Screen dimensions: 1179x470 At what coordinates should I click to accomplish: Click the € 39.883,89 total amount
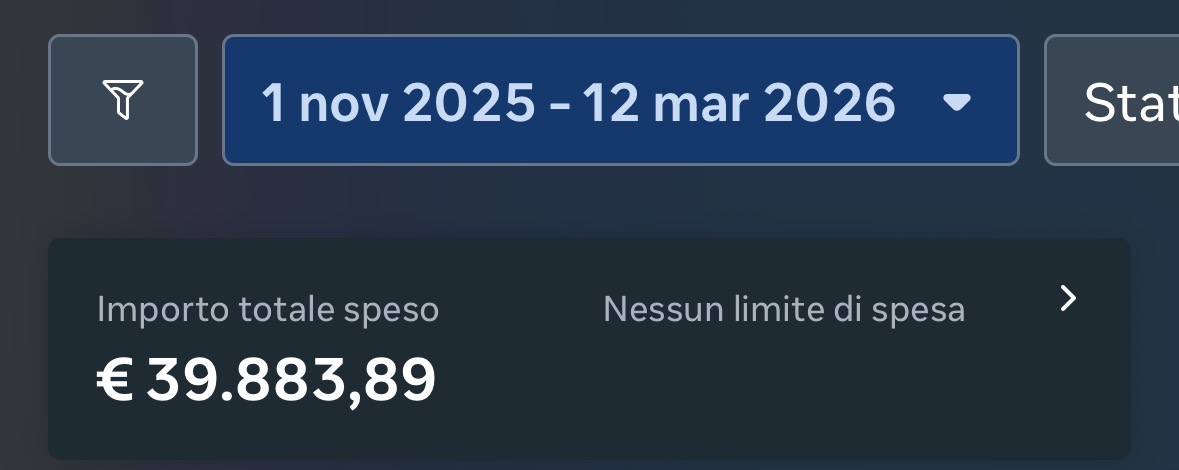point(266,380)
